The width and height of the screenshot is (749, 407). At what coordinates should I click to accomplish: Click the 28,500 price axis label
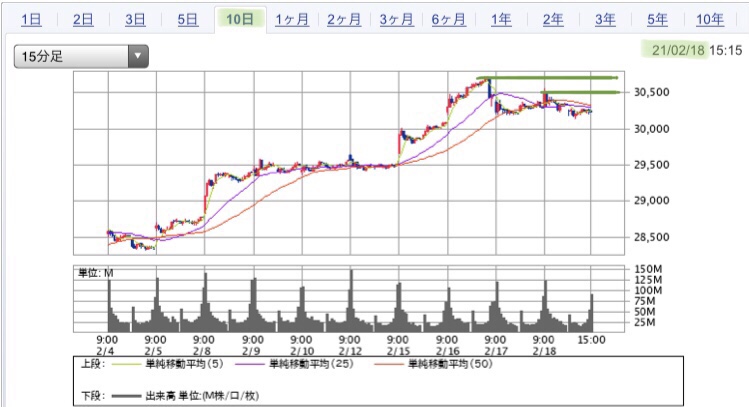click(652, 237)
